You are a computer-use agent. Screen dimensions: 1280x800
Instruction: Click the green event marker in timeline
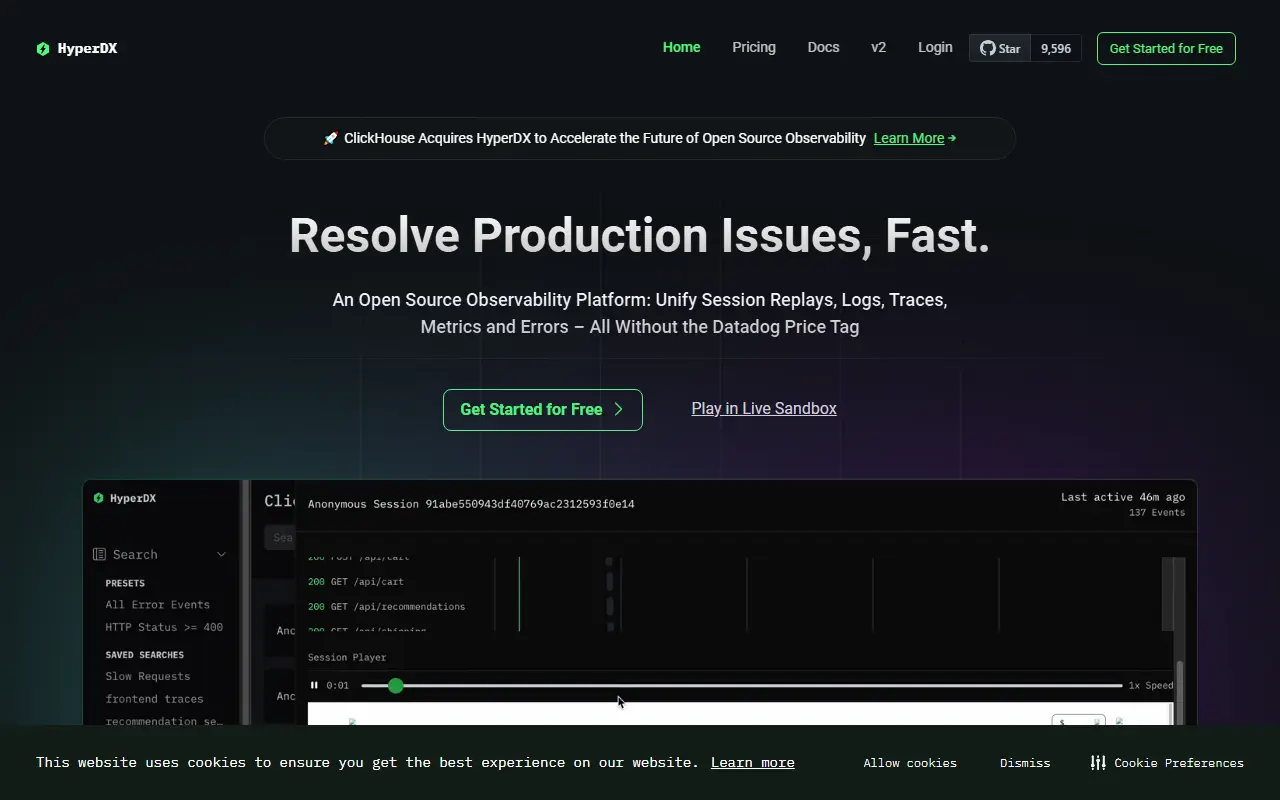(519, 594)
